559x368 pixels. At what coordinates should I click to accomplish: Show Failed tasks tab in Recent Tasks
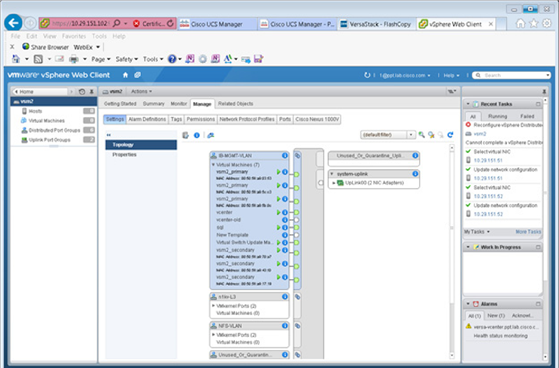[x=527, y=116]
